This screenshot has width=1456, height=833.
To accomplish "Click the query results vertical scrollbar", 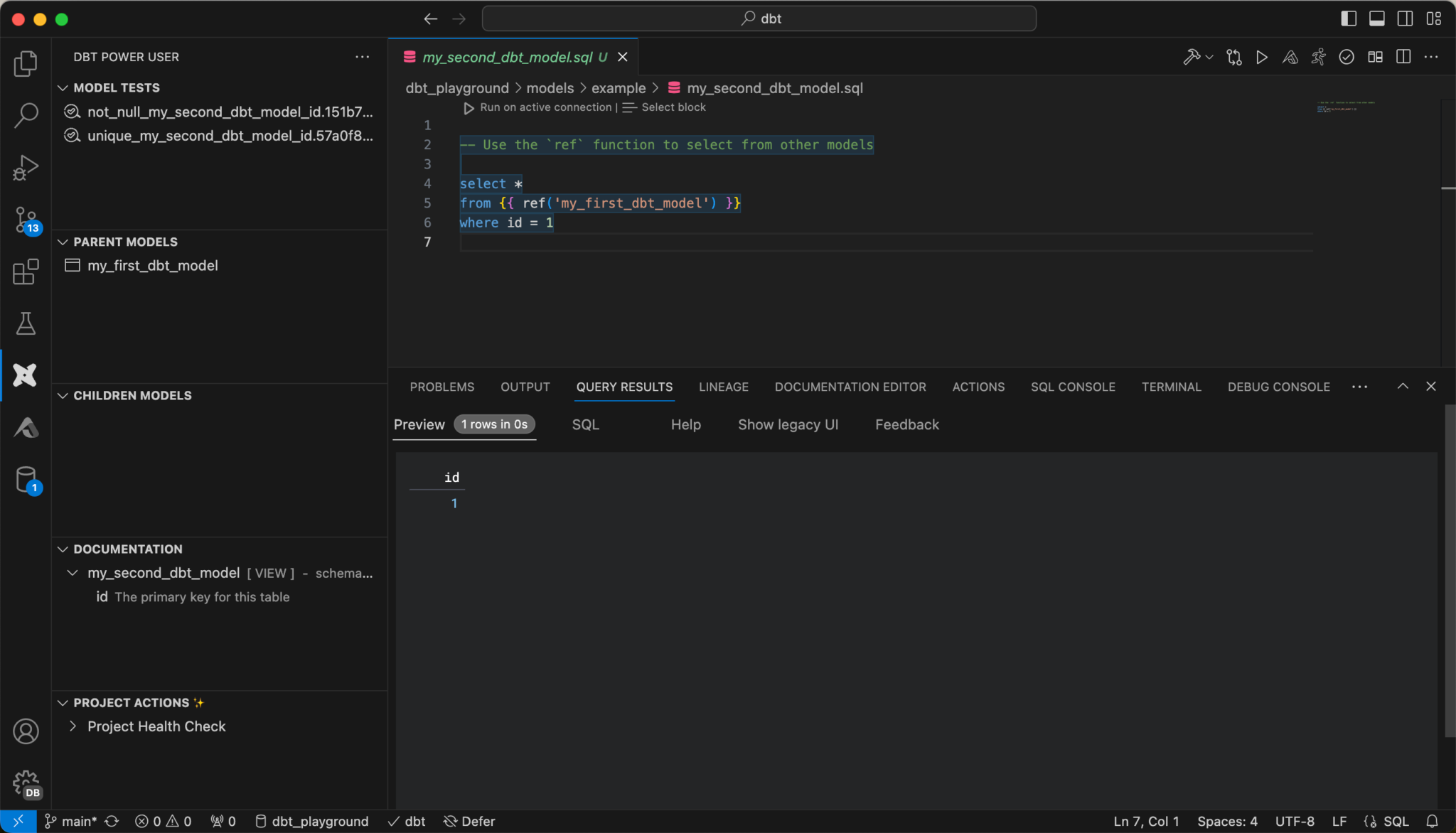I will click(x=1449, y=569).
